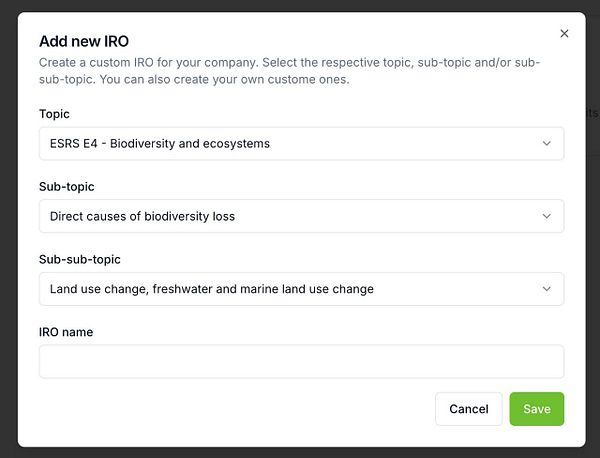This screenshot has width=600, height=458.
Task: Open the Sub-sub-topic dropdown
Action: click(x=301, y=289)
